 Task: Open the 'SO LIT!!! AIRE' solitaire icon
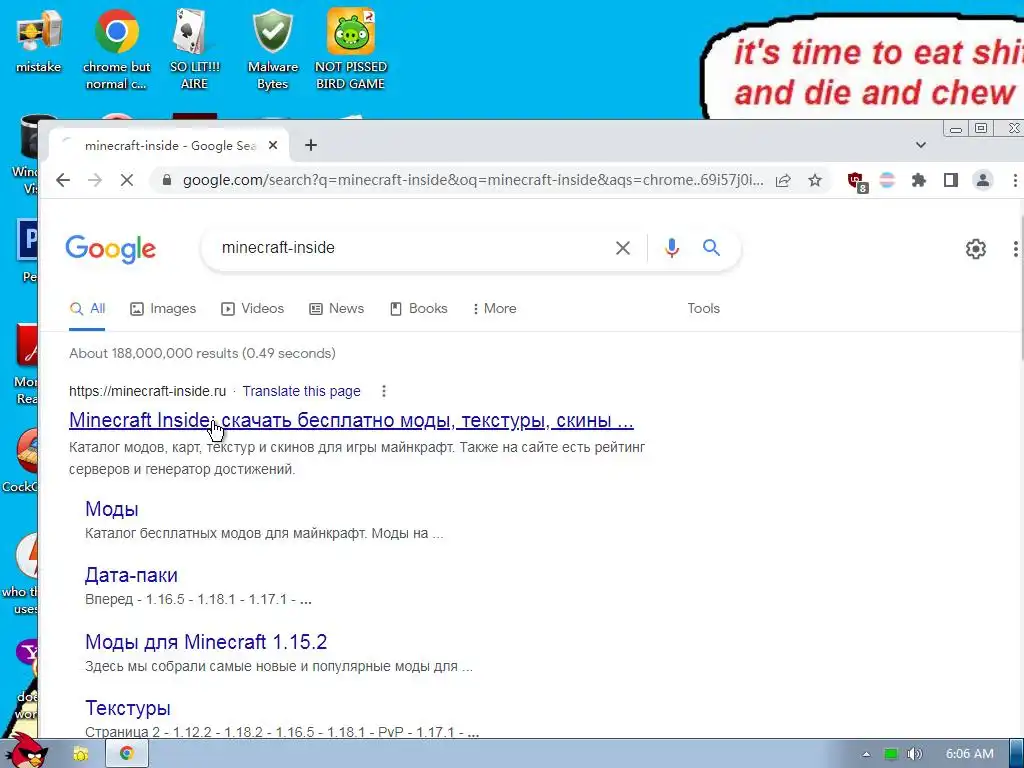tap(195, 50)
